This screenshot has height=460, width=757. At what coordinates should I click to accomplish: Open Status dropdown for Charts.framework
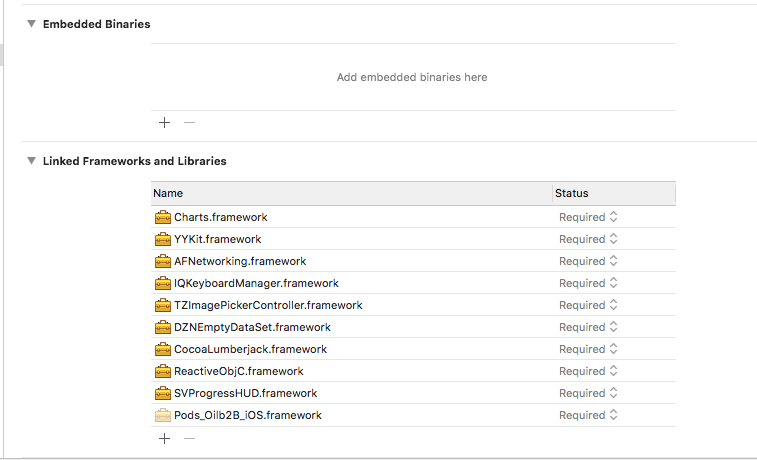tap(588, 217)
